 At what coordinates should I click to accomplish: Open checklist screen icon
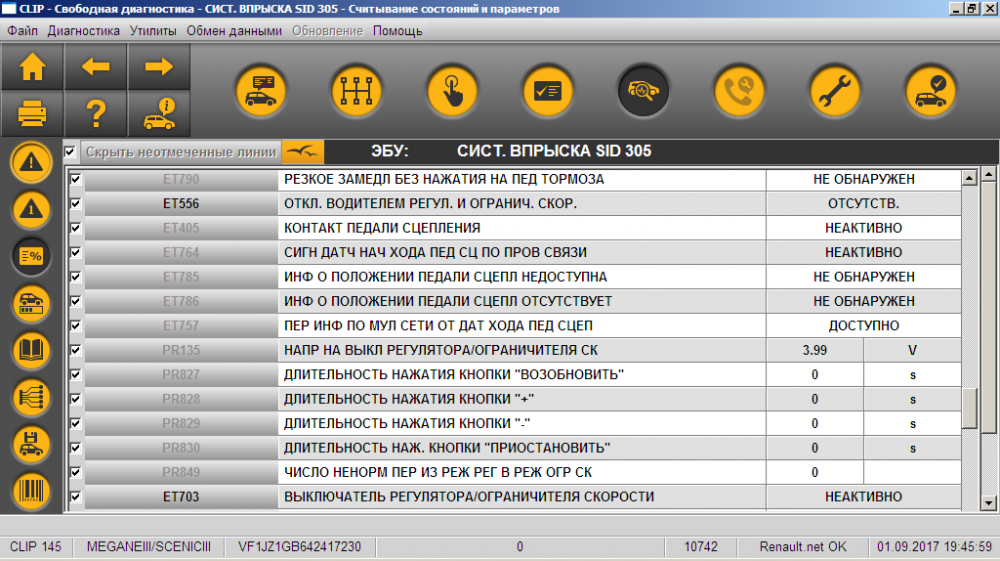tap(548, 91)
